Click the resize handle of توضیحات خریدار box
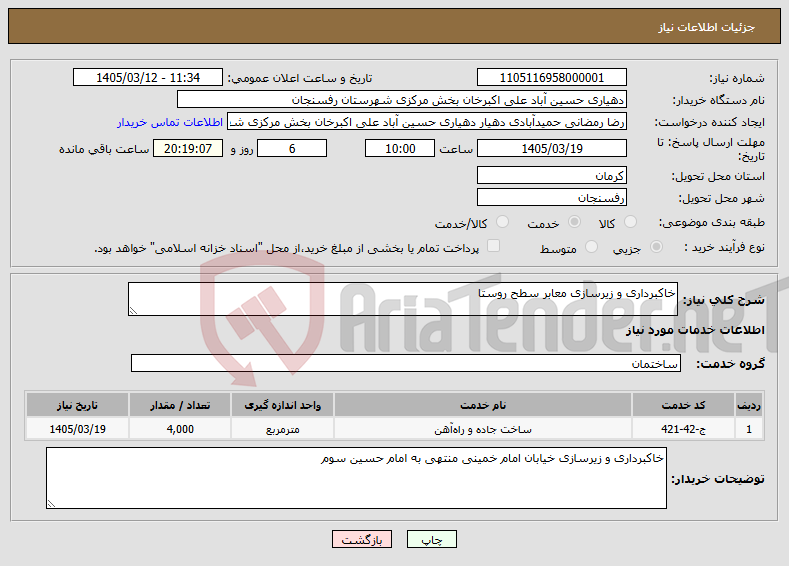The image size is (789, 566). (x=51, y=503)
